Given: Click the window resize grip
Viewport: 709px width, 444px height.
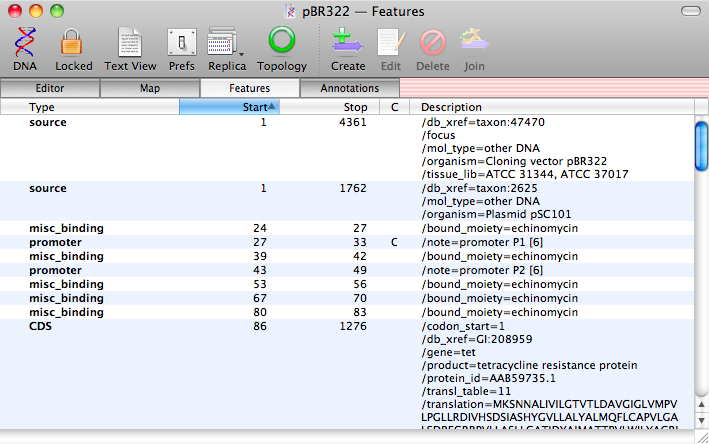Looking at the screenshot, I should (x=702, y=437).
